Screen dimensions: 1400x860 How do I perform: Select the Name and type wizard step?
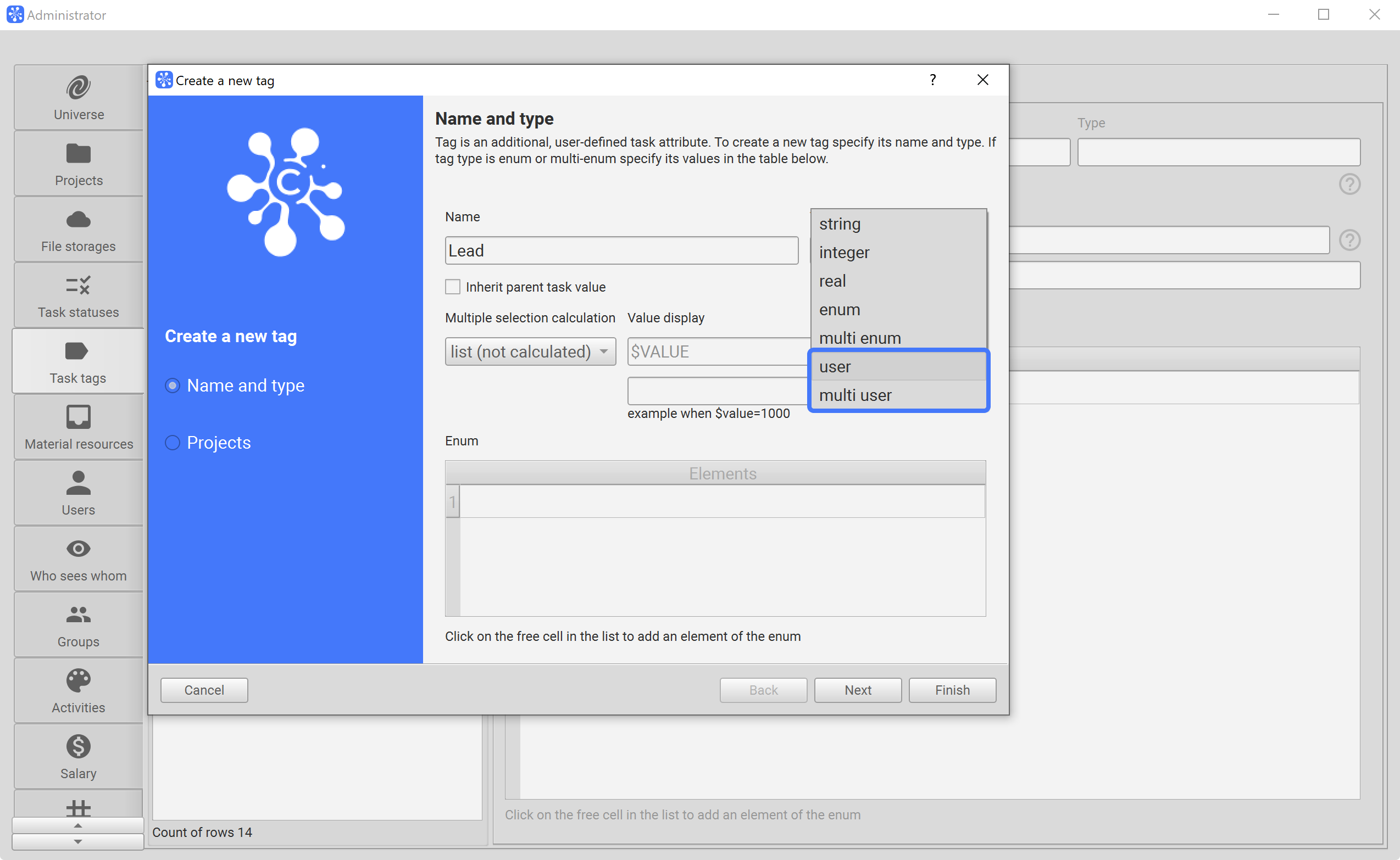[173, 386]
